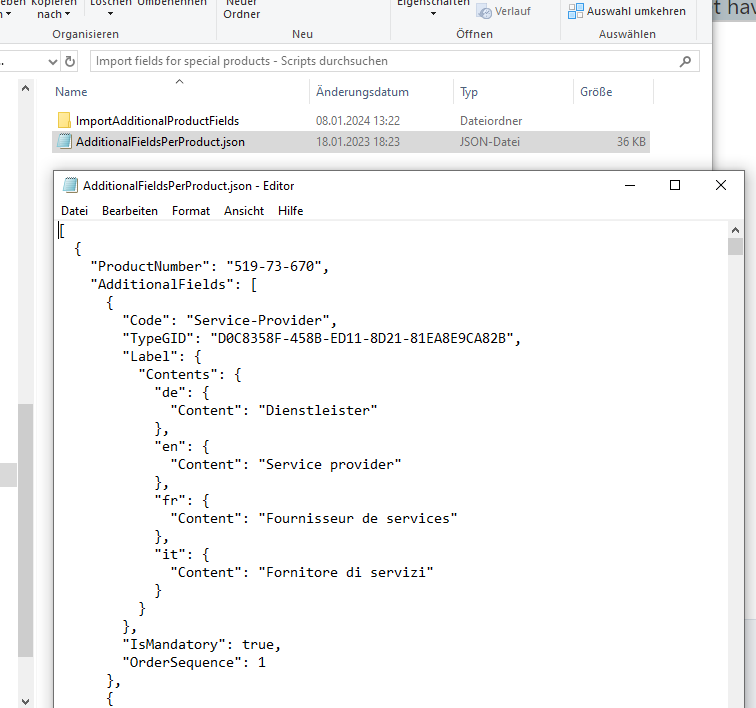Click the search magnifier icon in Explorer
This screenshot has height=708, width=756.
685,61
